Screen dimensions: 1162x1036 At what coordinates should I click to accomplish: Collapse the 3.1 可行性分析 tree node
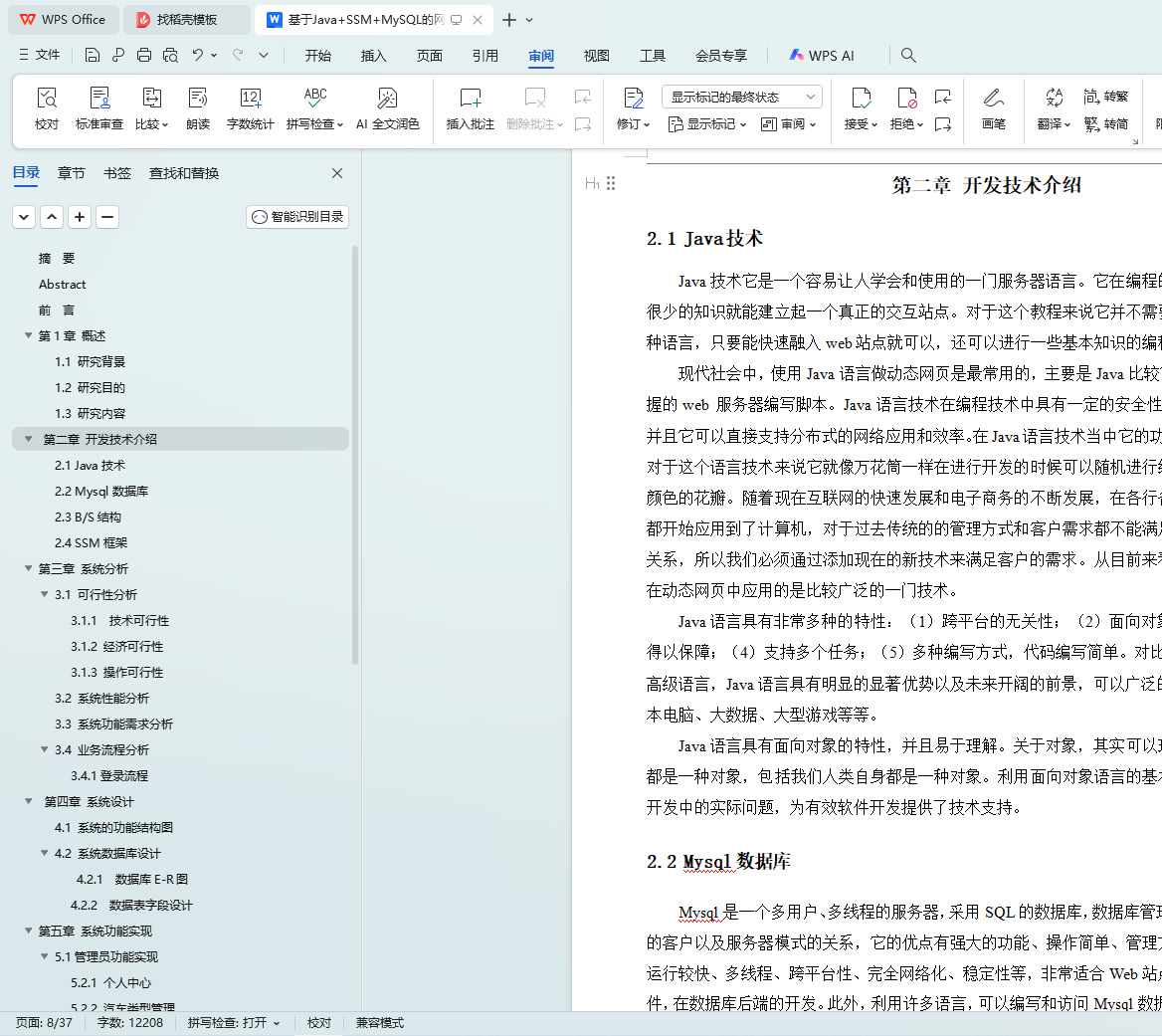point(45,595)
